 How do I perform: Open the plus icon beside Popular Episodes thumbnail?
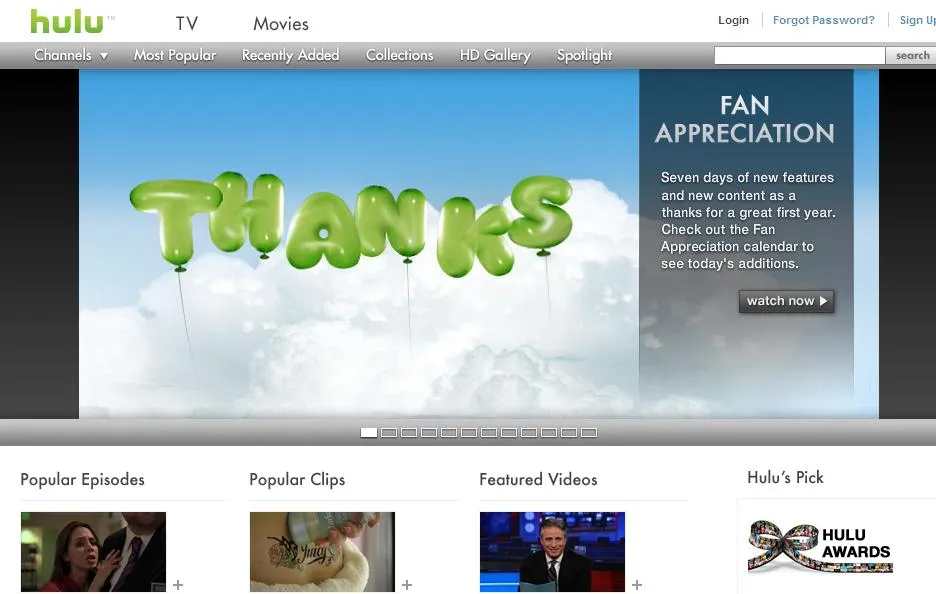coord(178,585)
